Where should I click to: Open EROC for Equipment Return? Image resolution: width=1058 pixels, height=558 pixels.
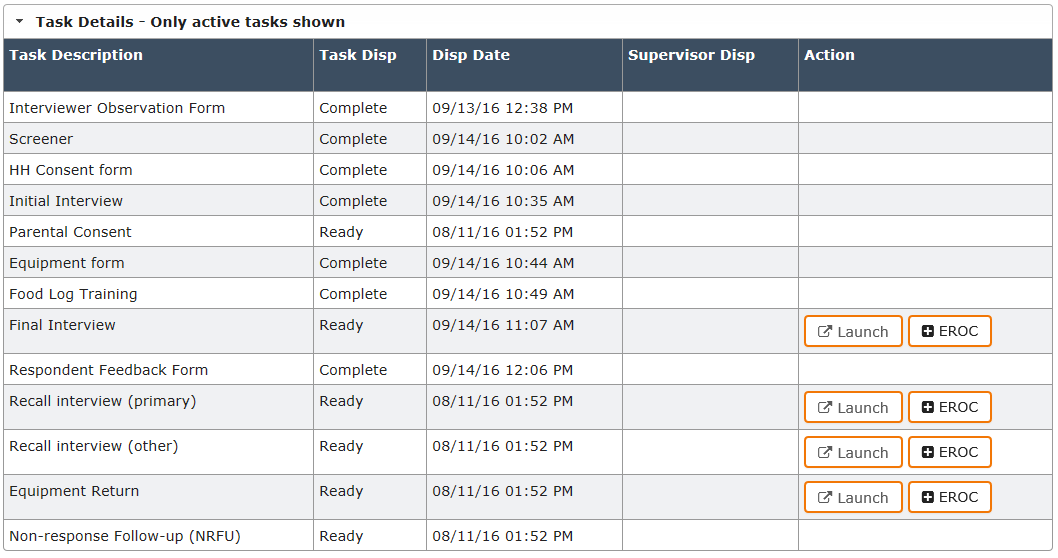(949, 498)
